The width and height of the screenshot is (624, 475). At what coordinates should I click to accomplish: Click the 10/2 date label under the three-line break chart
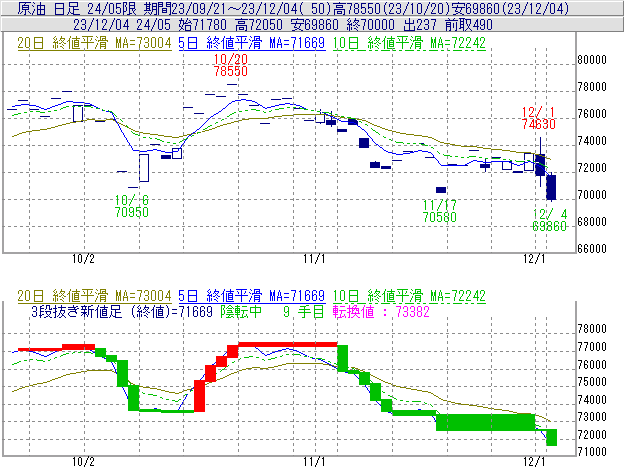tap(83, 462)
